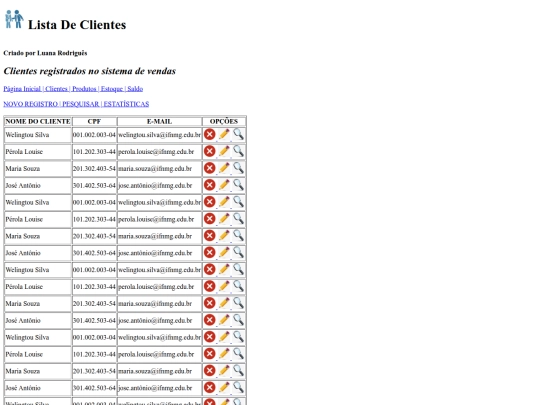
Task: Click Criado por Luana Rodrigués text
Action: [45, 53]
